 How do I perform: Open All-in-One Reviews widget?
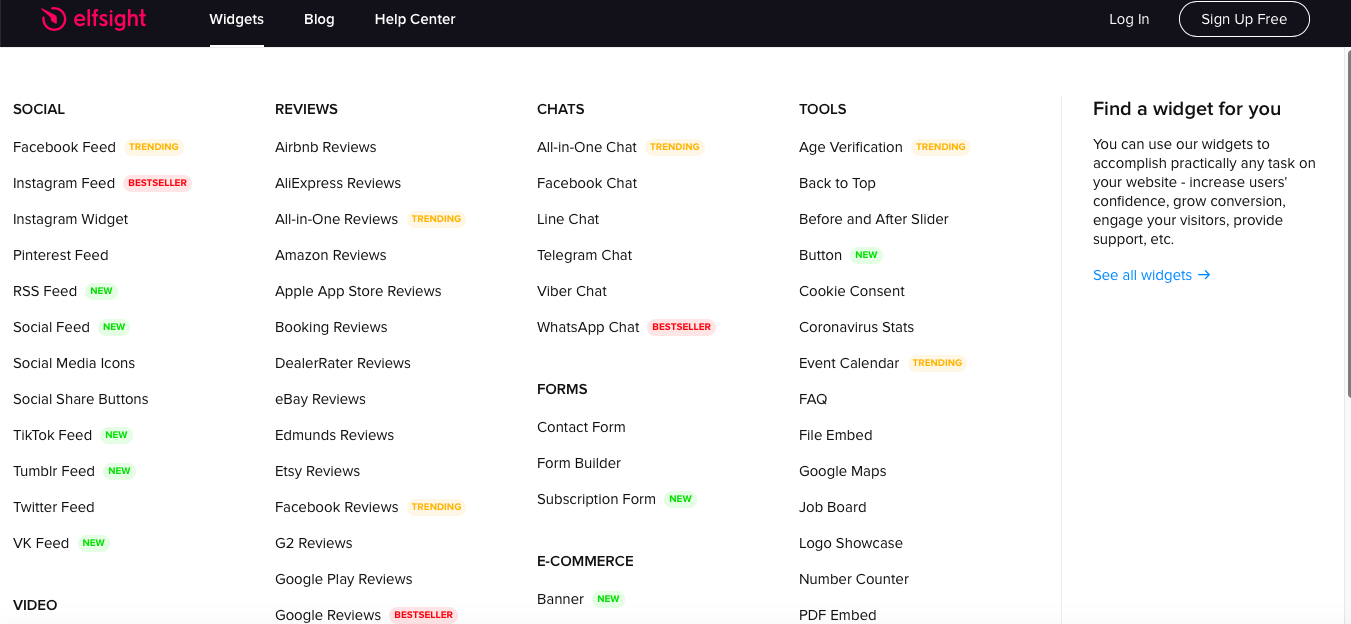point(337,219)
